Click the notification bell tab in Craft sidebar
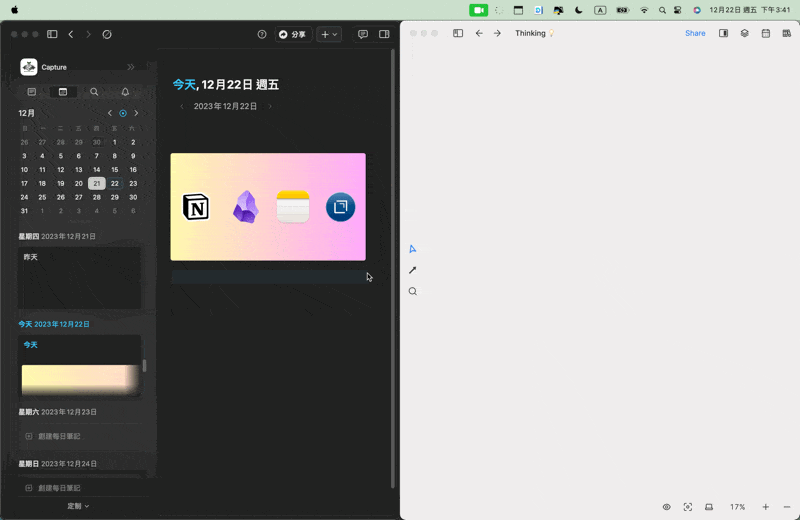The image size is (800, 520). 125,92
